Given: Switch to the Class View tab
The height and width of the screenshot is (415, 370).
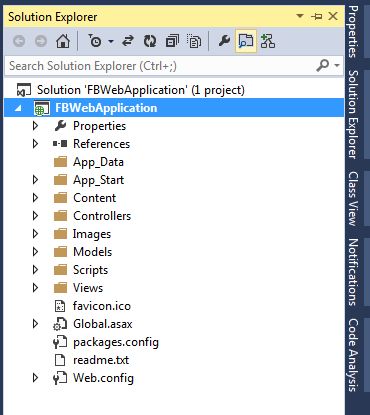Looking at the screenshot, I should tap(353, 199).
